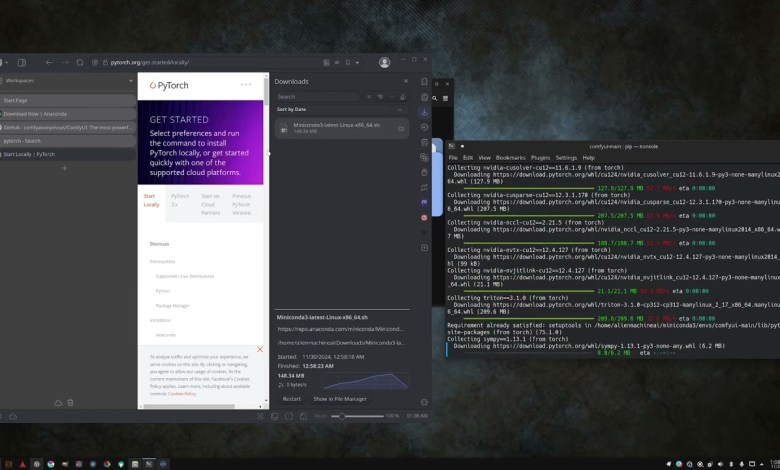Switch to Download Now | Anaconda tab

(x=68, y=114)
